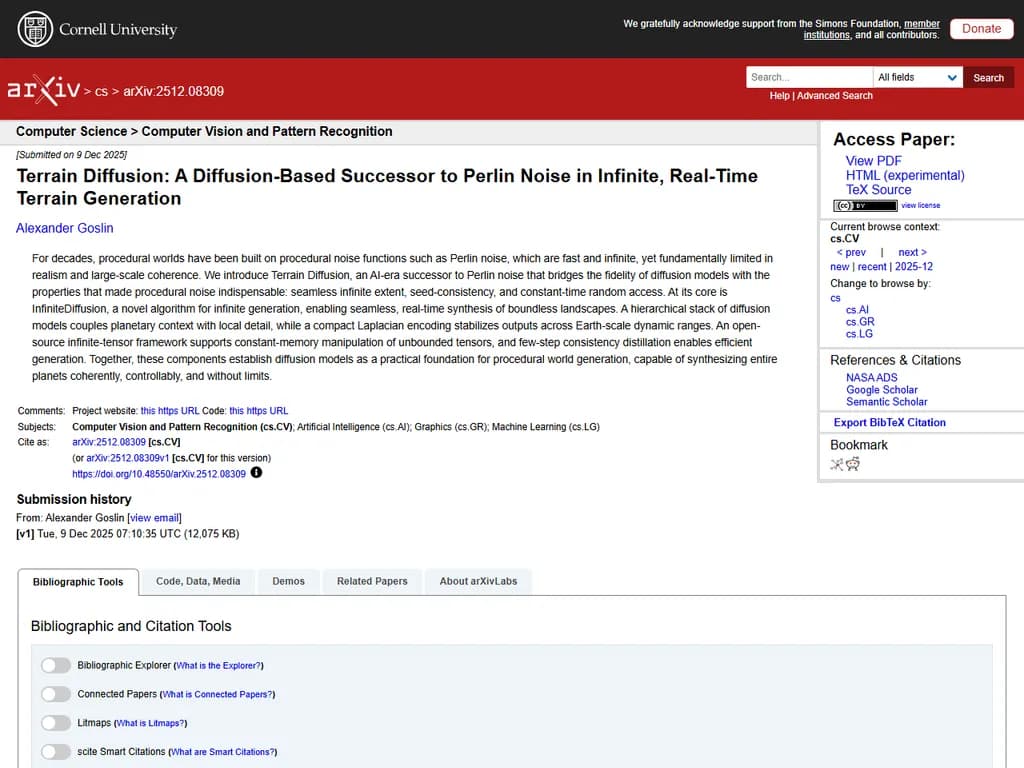Click Export BibTeX Citation
Viewport: 1024px width, 768px height.
[889, 422]
